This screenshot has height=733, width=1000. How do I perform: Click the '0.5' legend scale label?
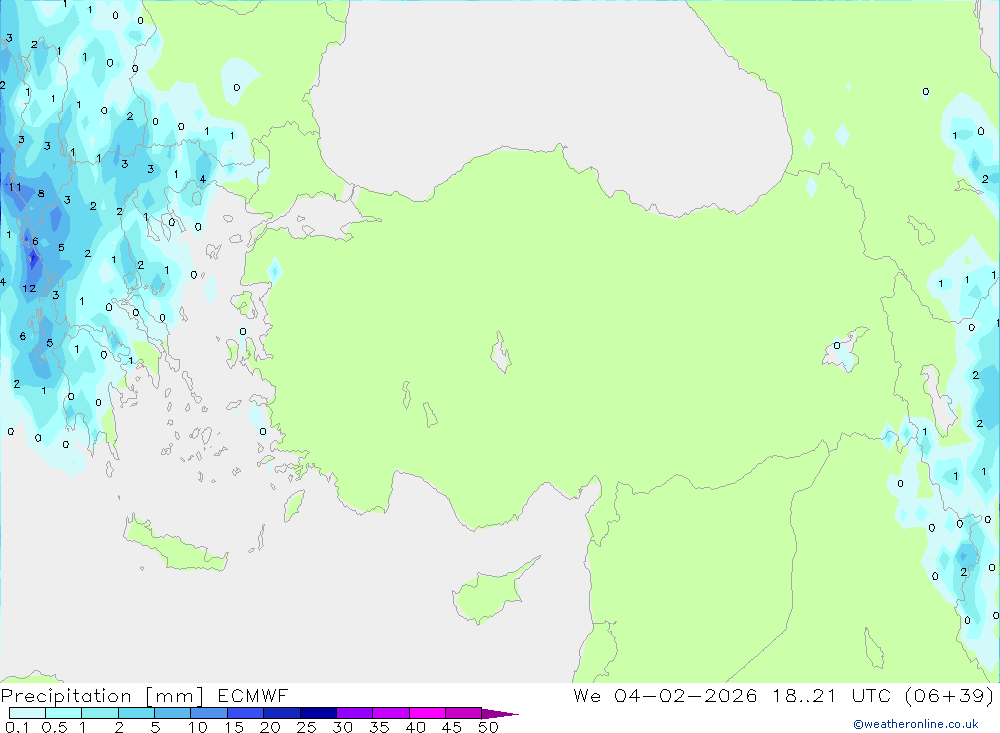(54, 727)
